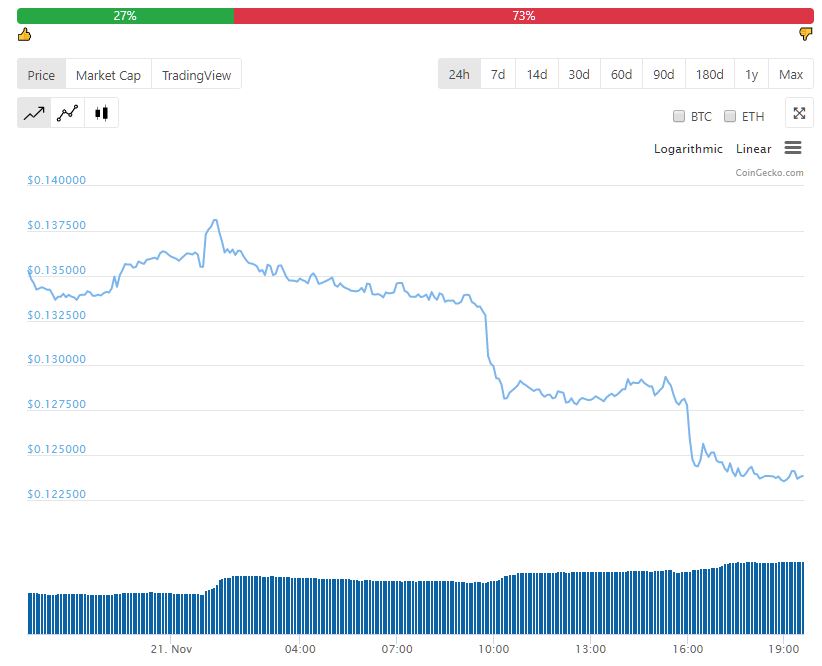Switch to candlestick chart icon

(x=101, y=114)
